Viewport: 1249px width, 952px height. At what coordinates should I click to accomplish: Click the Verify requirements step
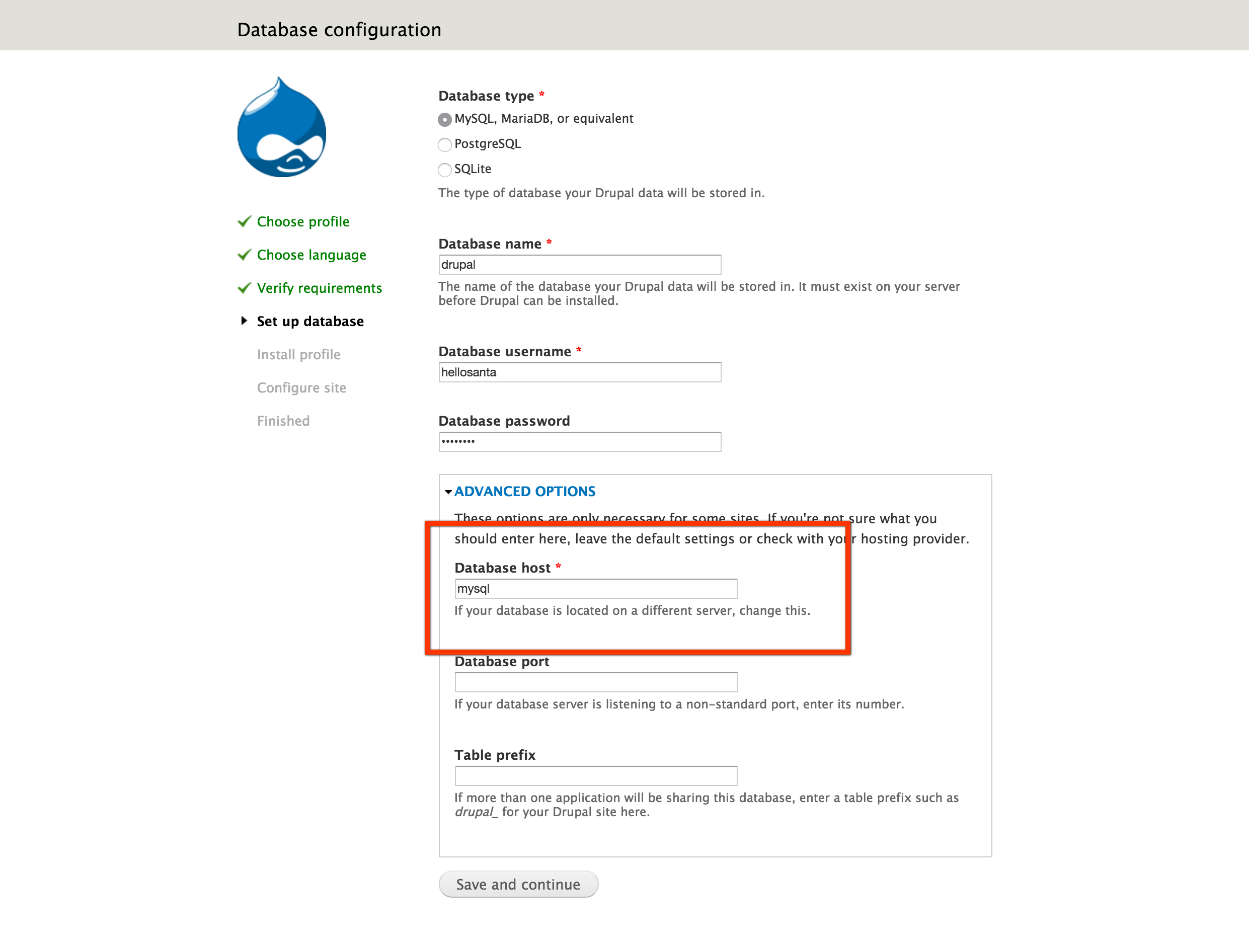tap(320, 288)
